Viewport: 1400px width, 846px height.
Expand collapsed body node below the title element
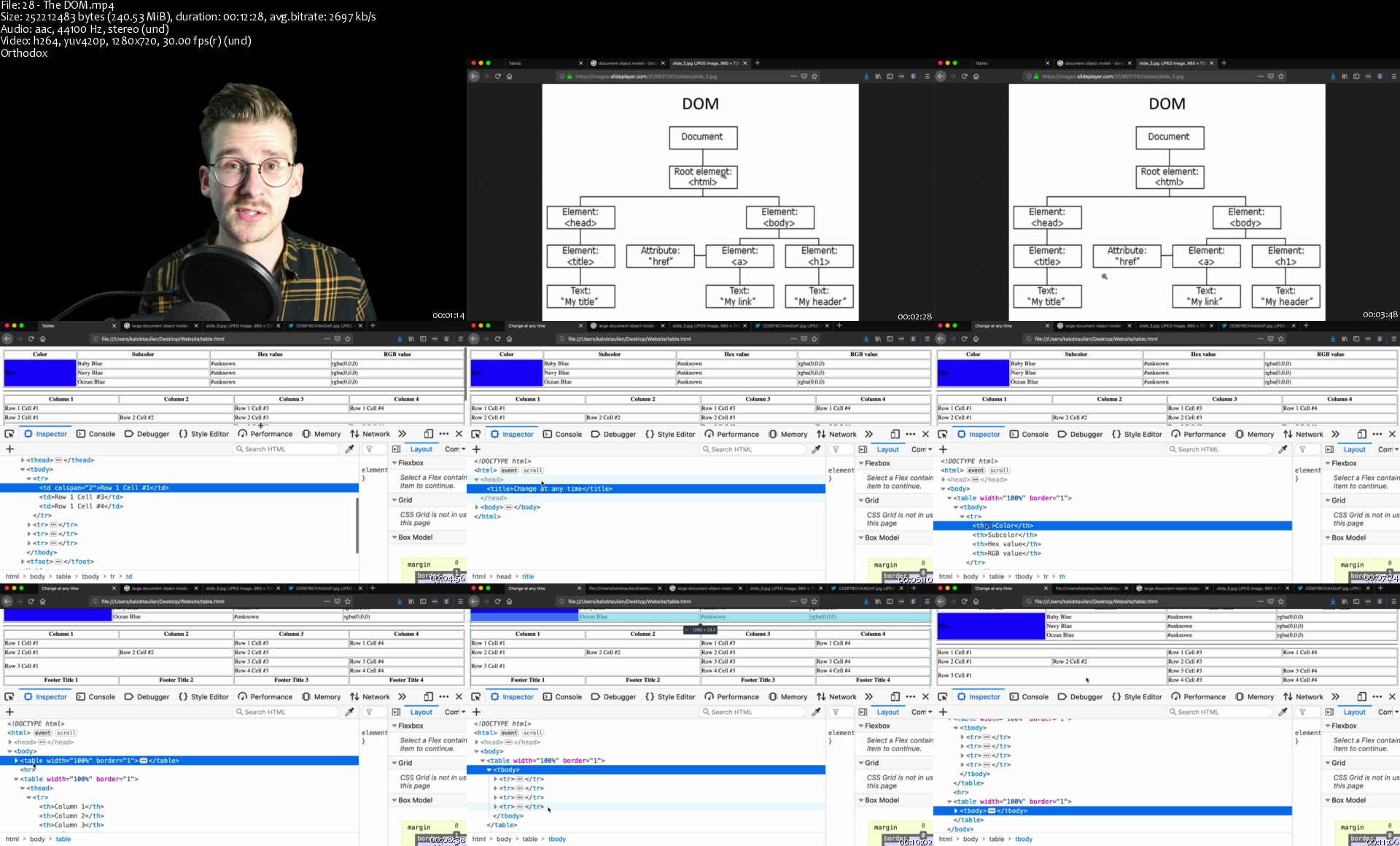point(477,507)
